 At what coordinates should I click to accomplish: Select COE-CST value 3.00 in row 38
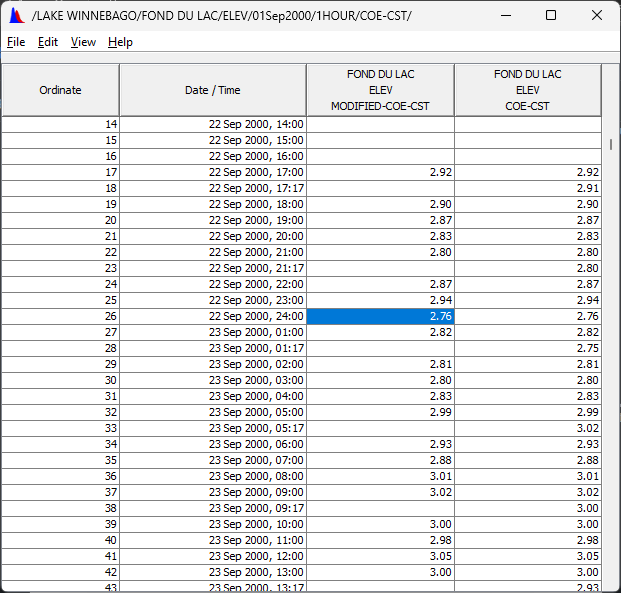click(528, 508)
